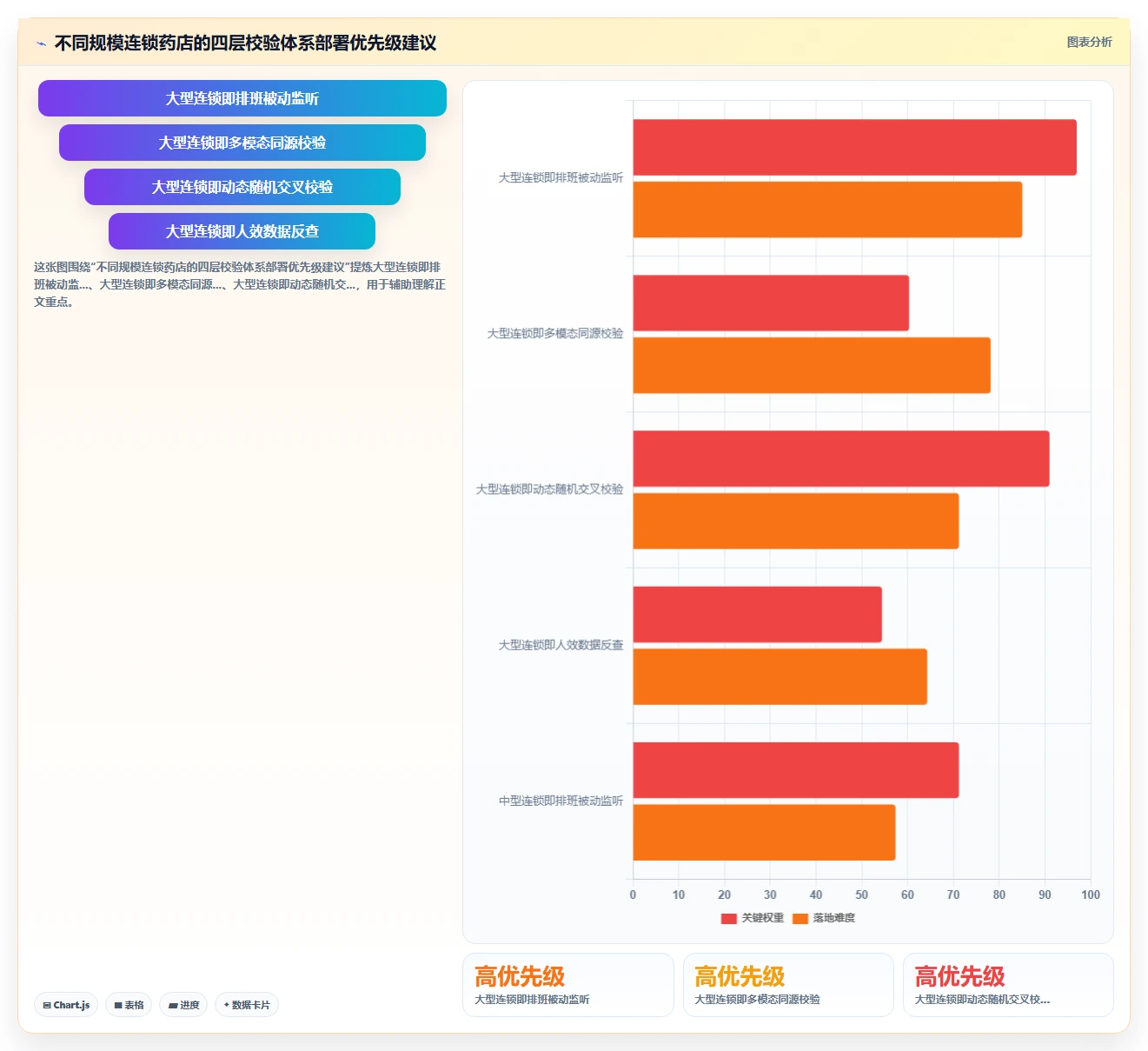
Task: Select the 大型连锁即人效数据反查 funnel bar
Action: (x=242, y=231)
